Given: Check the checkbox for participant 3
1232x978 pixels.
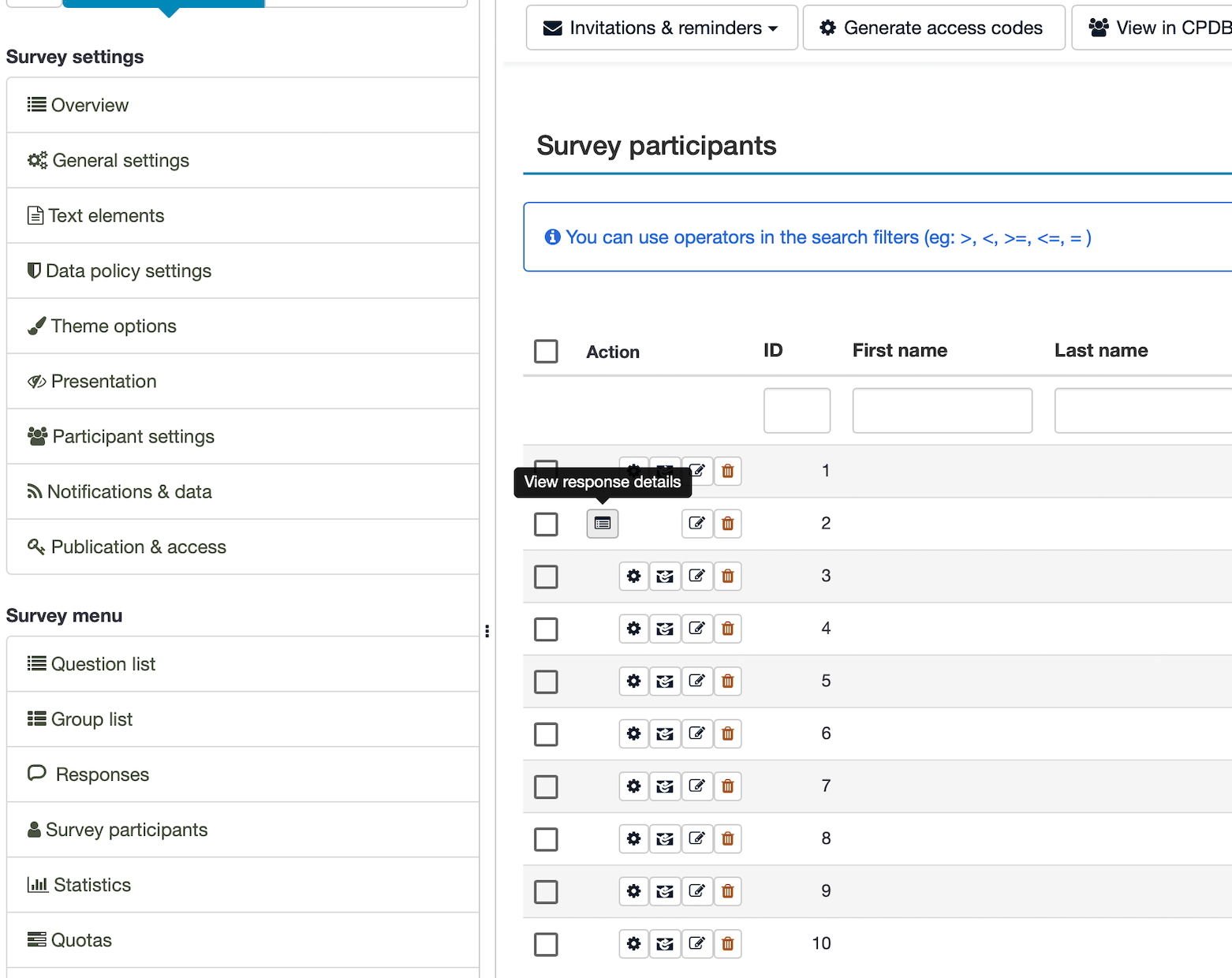Looking at the screenshot, I should pyautogui.click(x=546, y=577).
